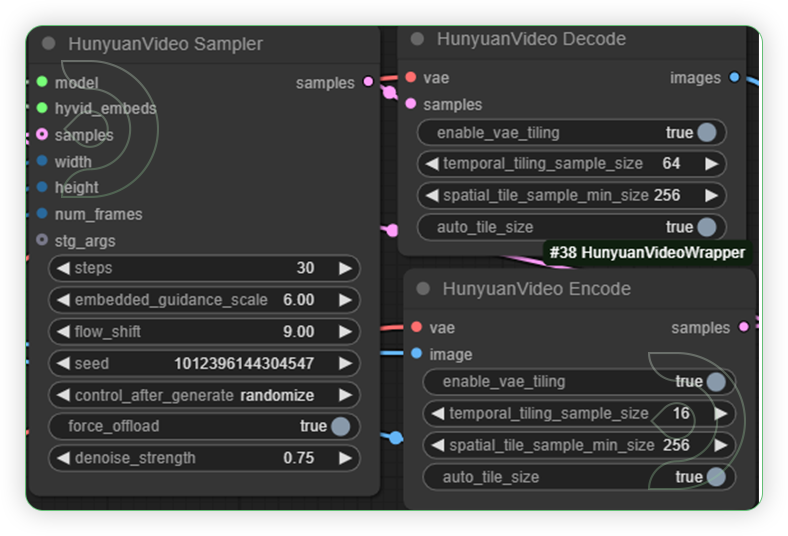Increase seed with the right arrow
The image size is (788, 536).
(345, 363)
